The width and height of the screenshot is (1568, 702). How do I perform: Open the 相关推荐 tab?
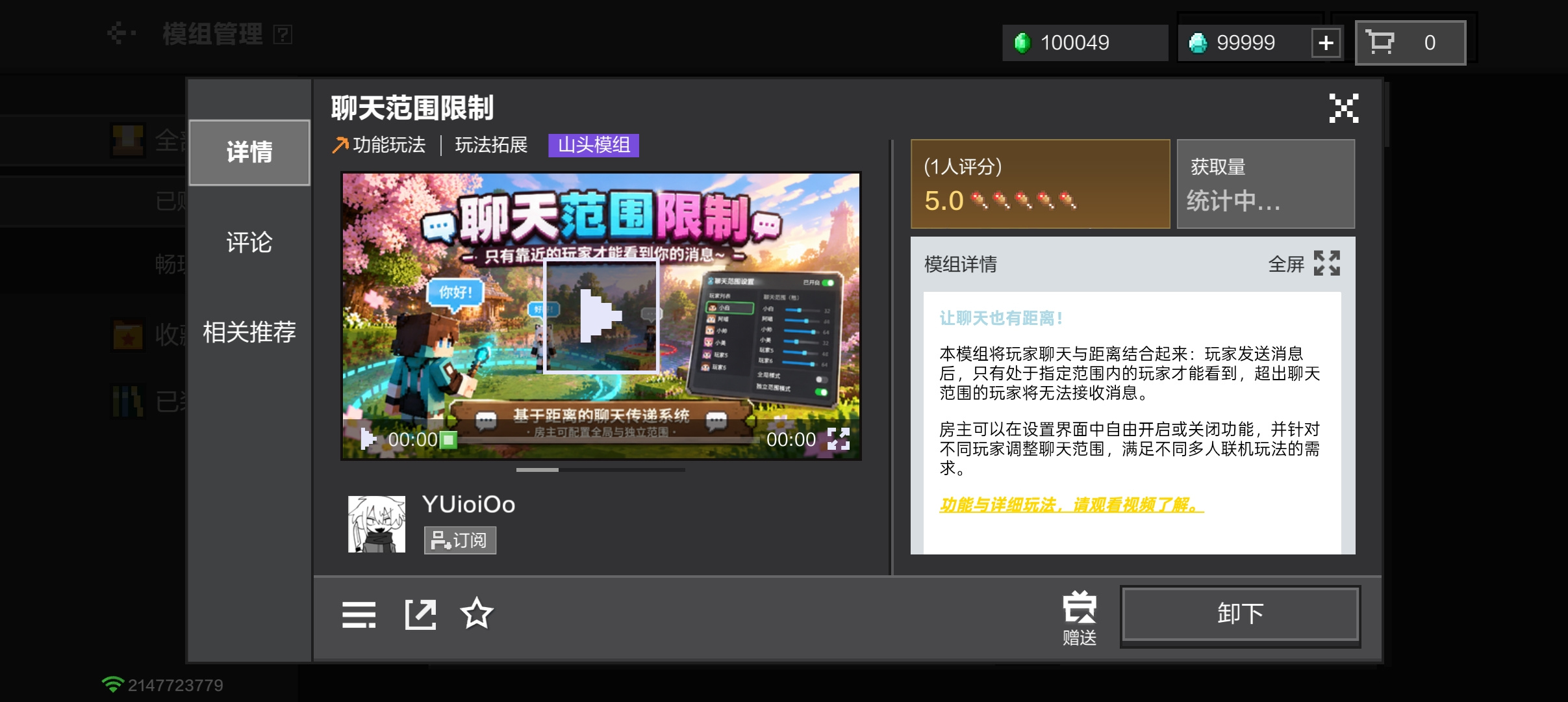click(x=249, y=332)
